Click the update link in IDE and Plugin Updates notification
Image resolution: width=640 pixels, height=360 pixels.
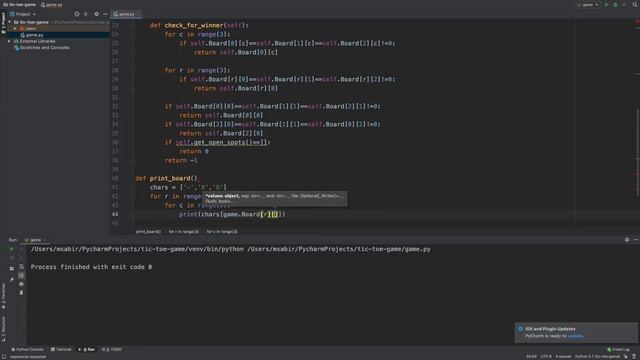pos(576,336)
